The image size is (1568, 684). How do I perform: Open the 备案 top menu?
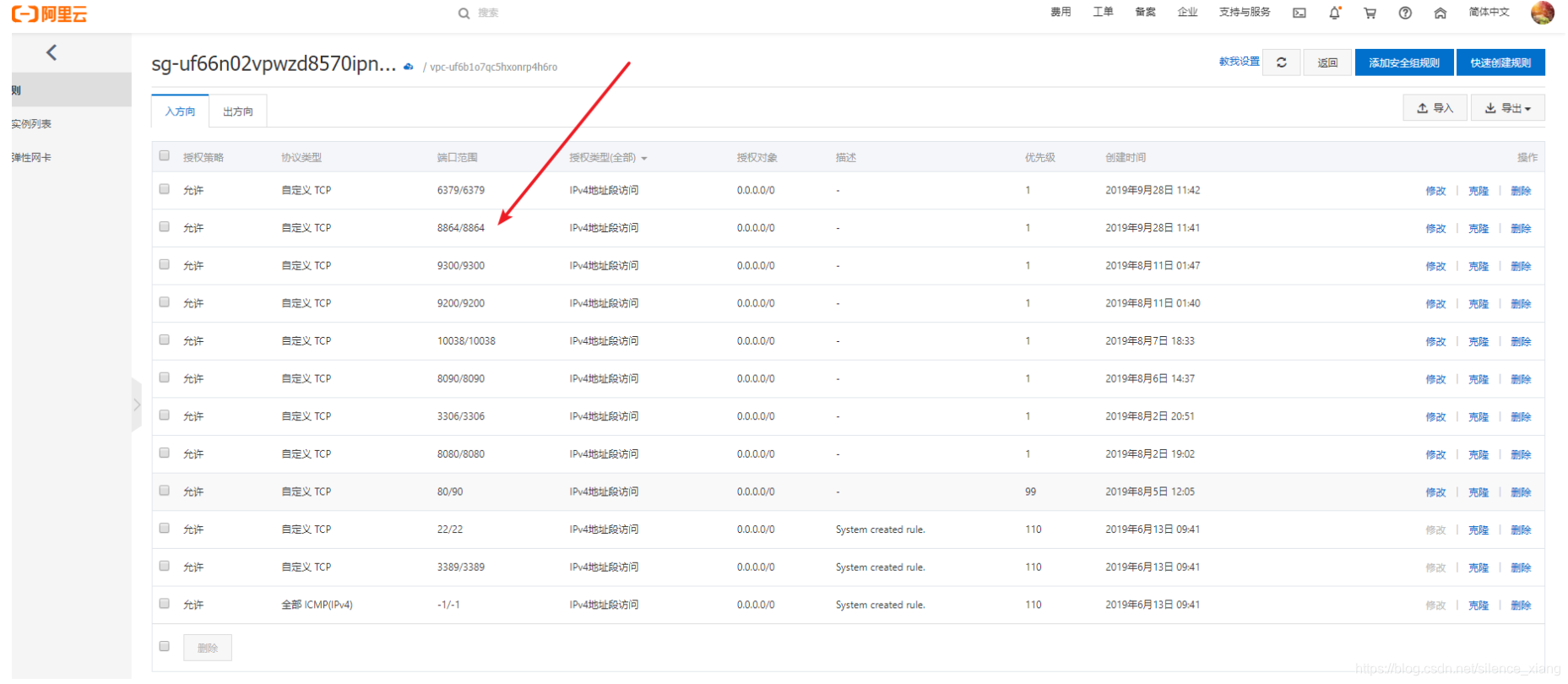[1145, 12]
